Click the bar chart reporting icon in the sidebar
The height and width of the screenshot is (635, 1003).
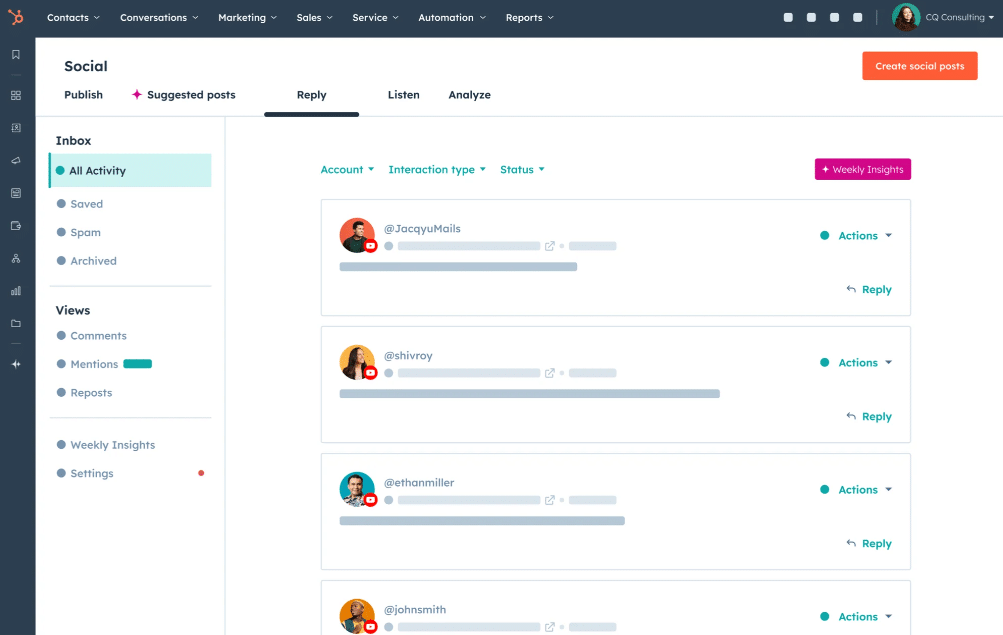(15, 290)
